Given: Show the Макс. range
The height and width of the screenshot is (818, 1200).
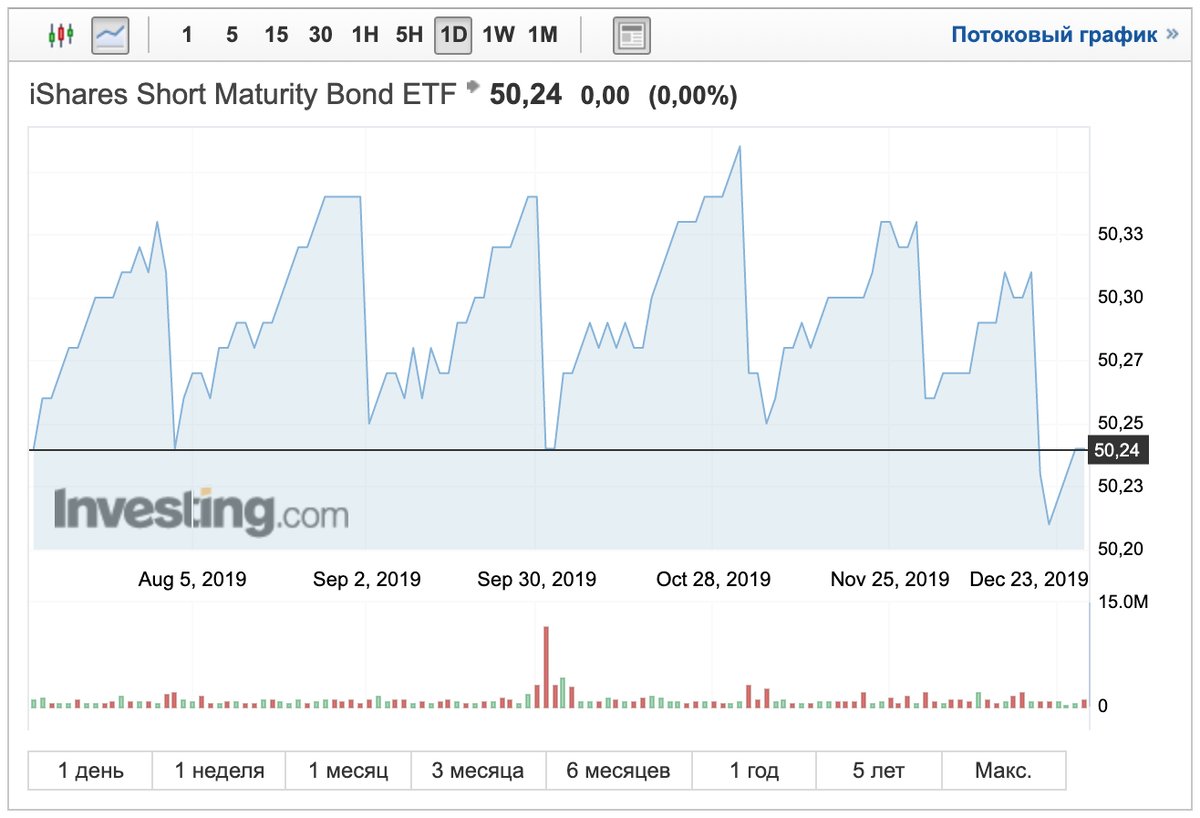Looking at the screenshot, I should (x=1003, y=771).
